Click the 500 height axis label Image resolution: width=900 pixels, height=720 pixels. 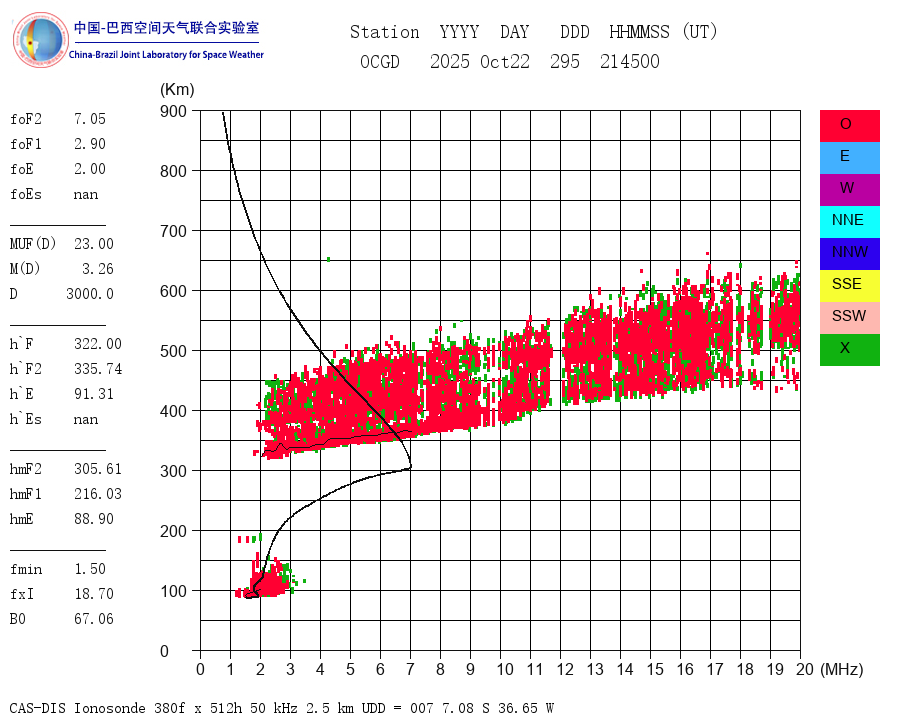pos(173,351)
